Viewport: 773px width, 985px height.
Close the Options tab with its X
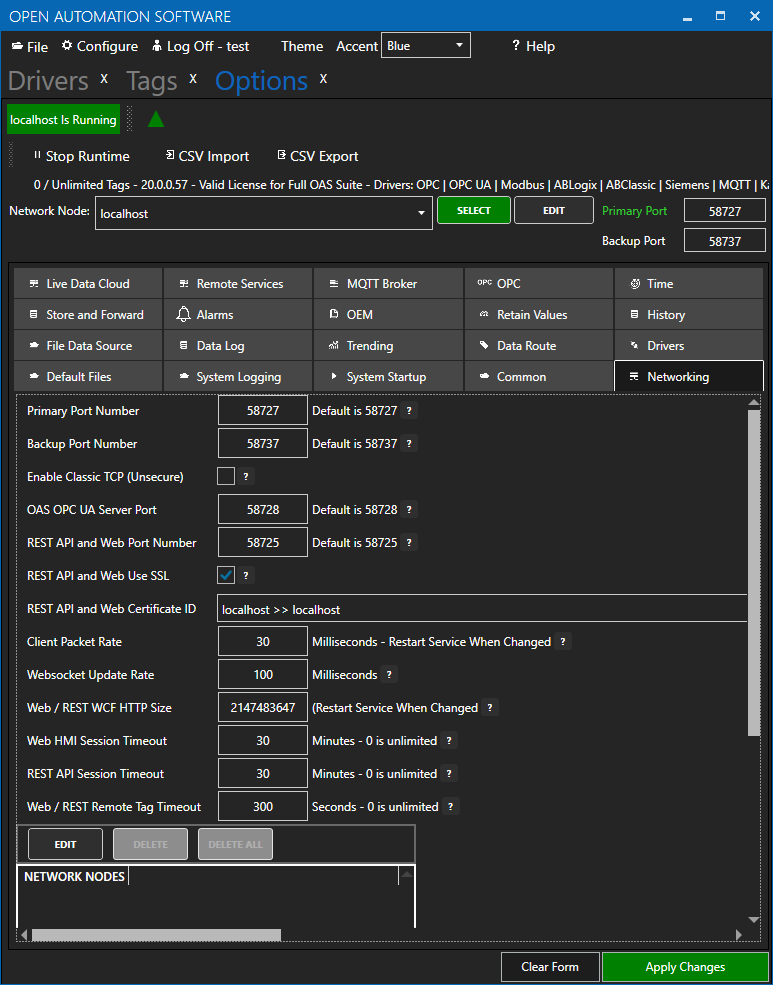(323, 79)
